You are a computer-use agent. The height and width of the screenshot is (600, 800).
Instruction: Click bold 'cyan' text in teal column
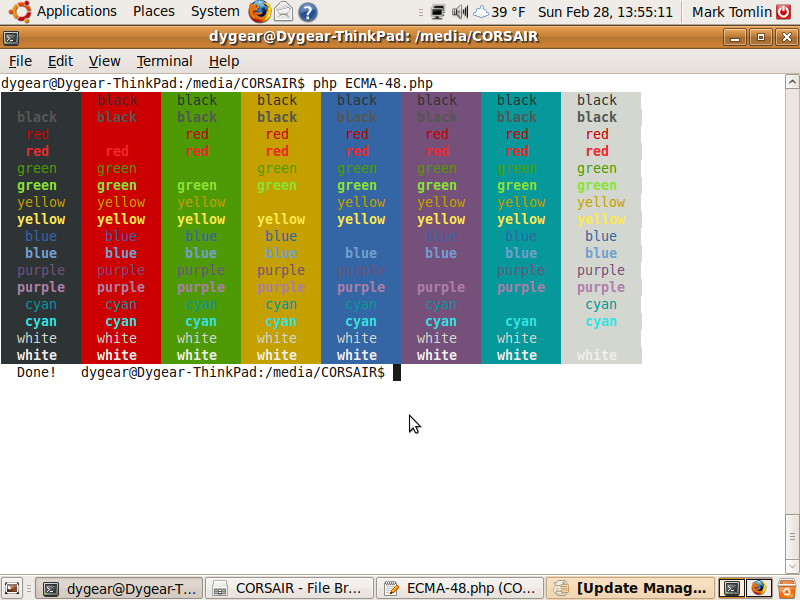(x=521, y=321)
